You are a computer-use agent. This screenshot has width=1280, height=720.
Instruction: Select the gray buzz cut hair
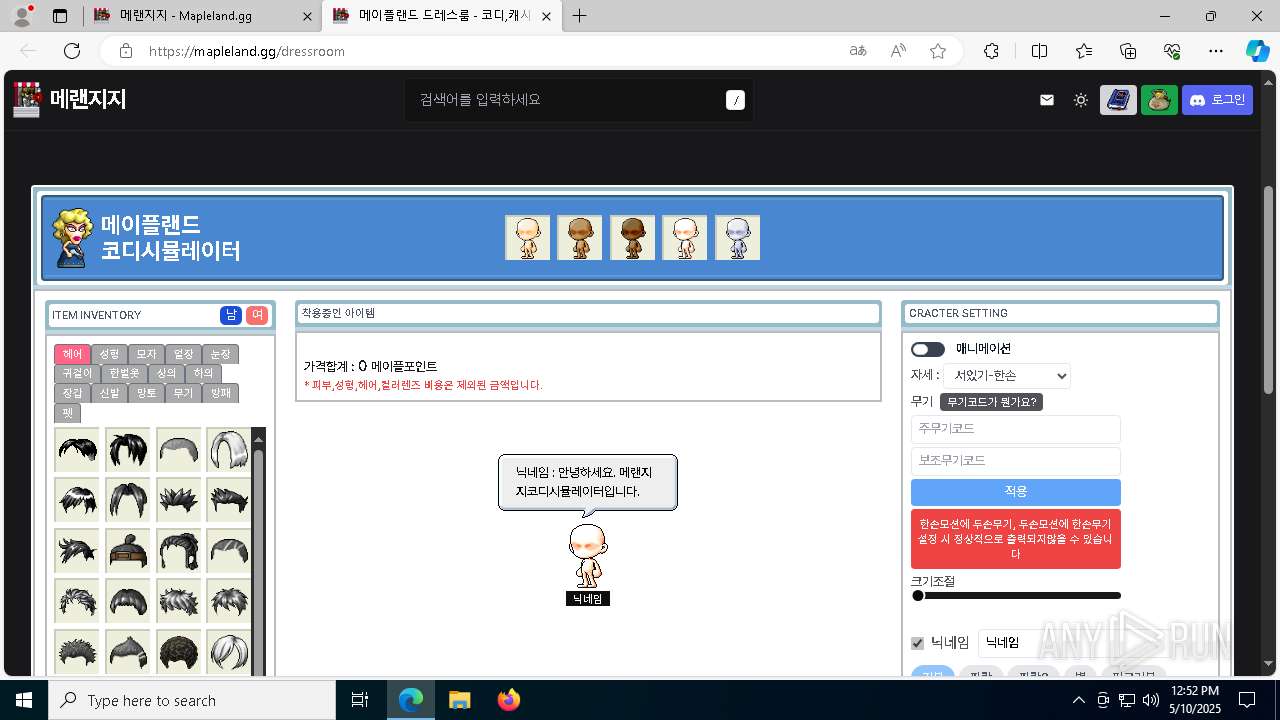(x=179, y=449)
